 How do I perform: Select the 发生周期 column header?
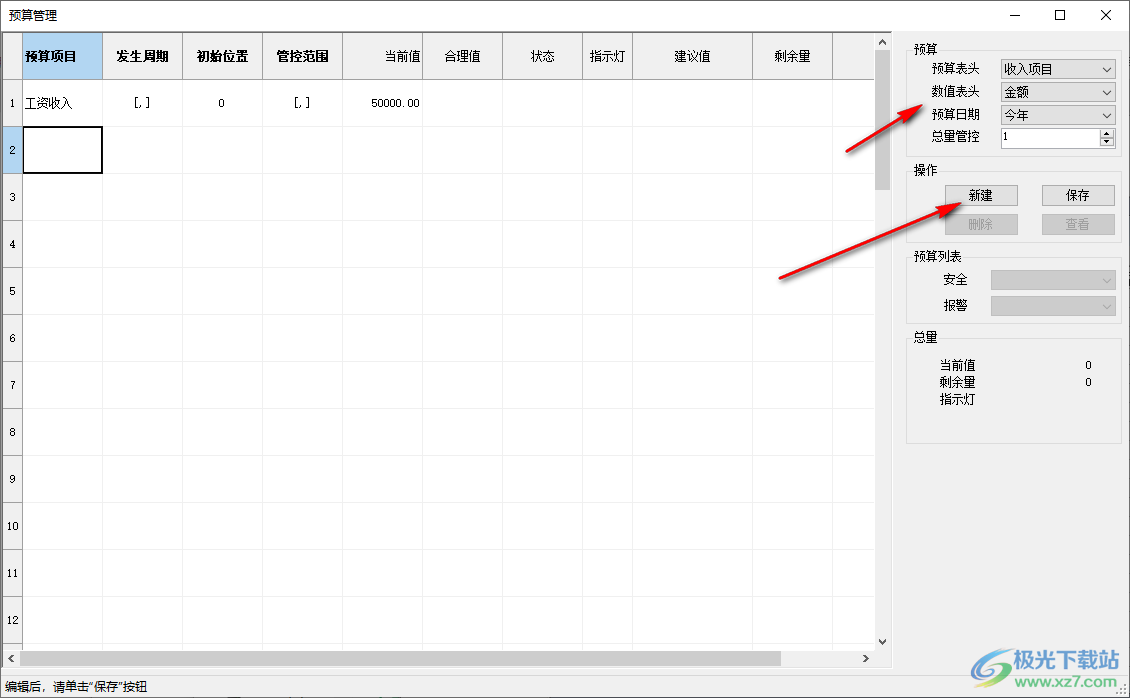pos(143,56)
